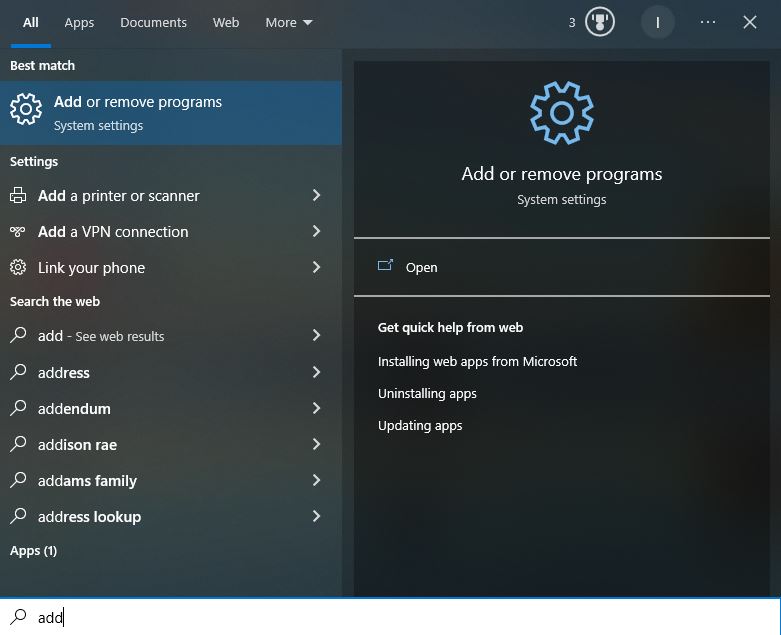Close the search panel with X

[x=750, y=22]
